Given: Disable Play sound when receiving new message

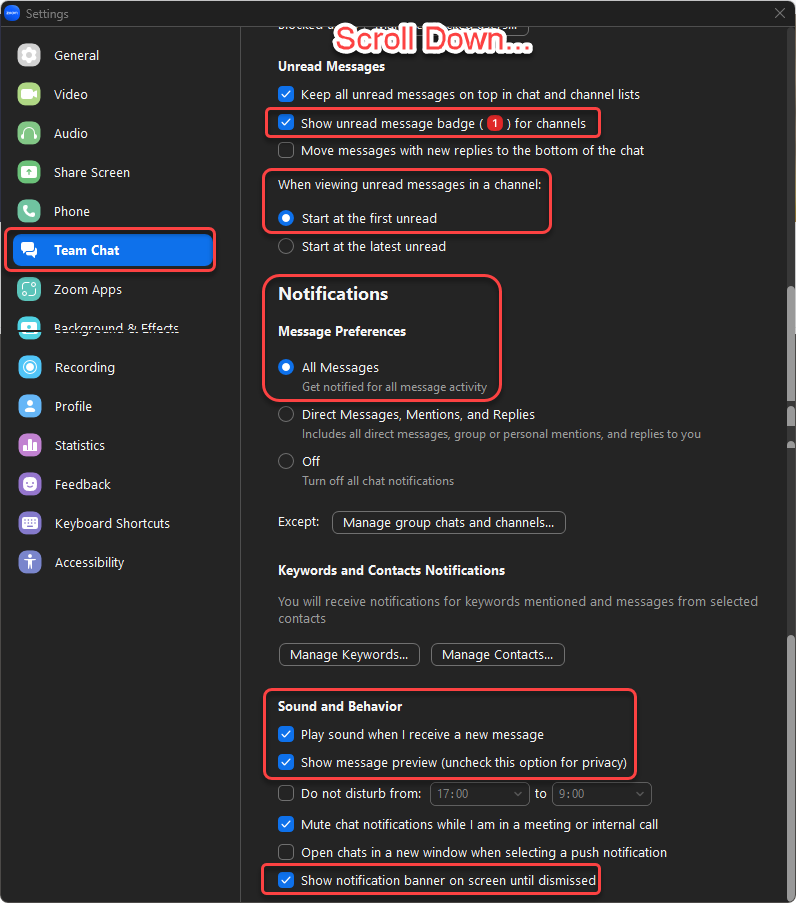Looking at the screenshot, I should [x=286, y=734].
